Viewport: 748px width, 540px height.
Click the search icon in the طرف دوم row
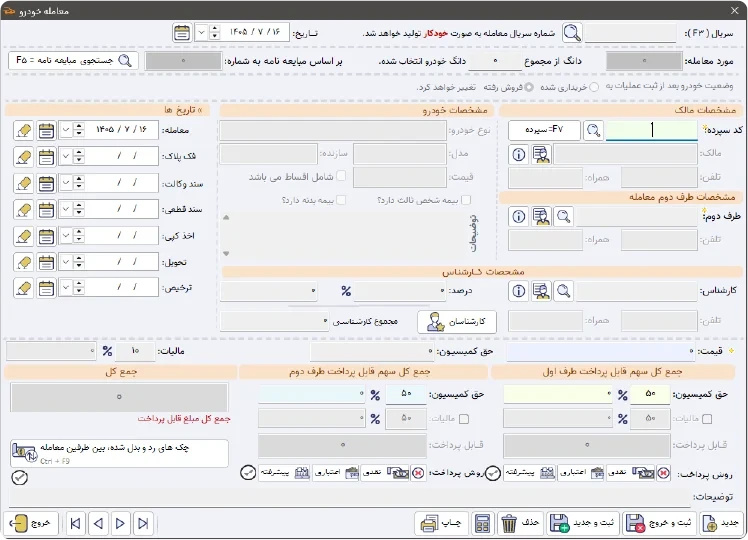click(x=563, y=217)
